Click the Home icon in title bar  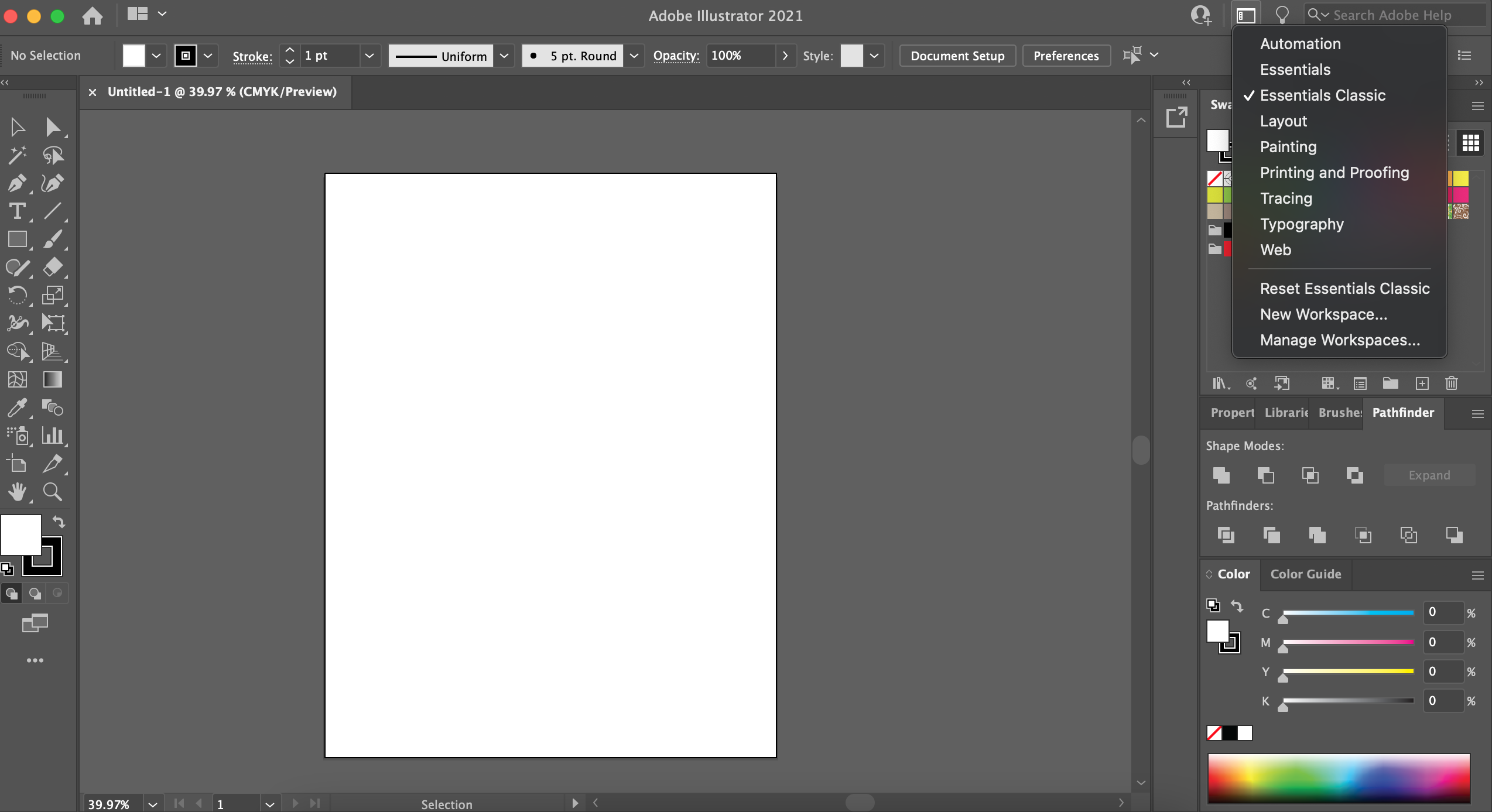pyautogui.click(x=93, y=16)
